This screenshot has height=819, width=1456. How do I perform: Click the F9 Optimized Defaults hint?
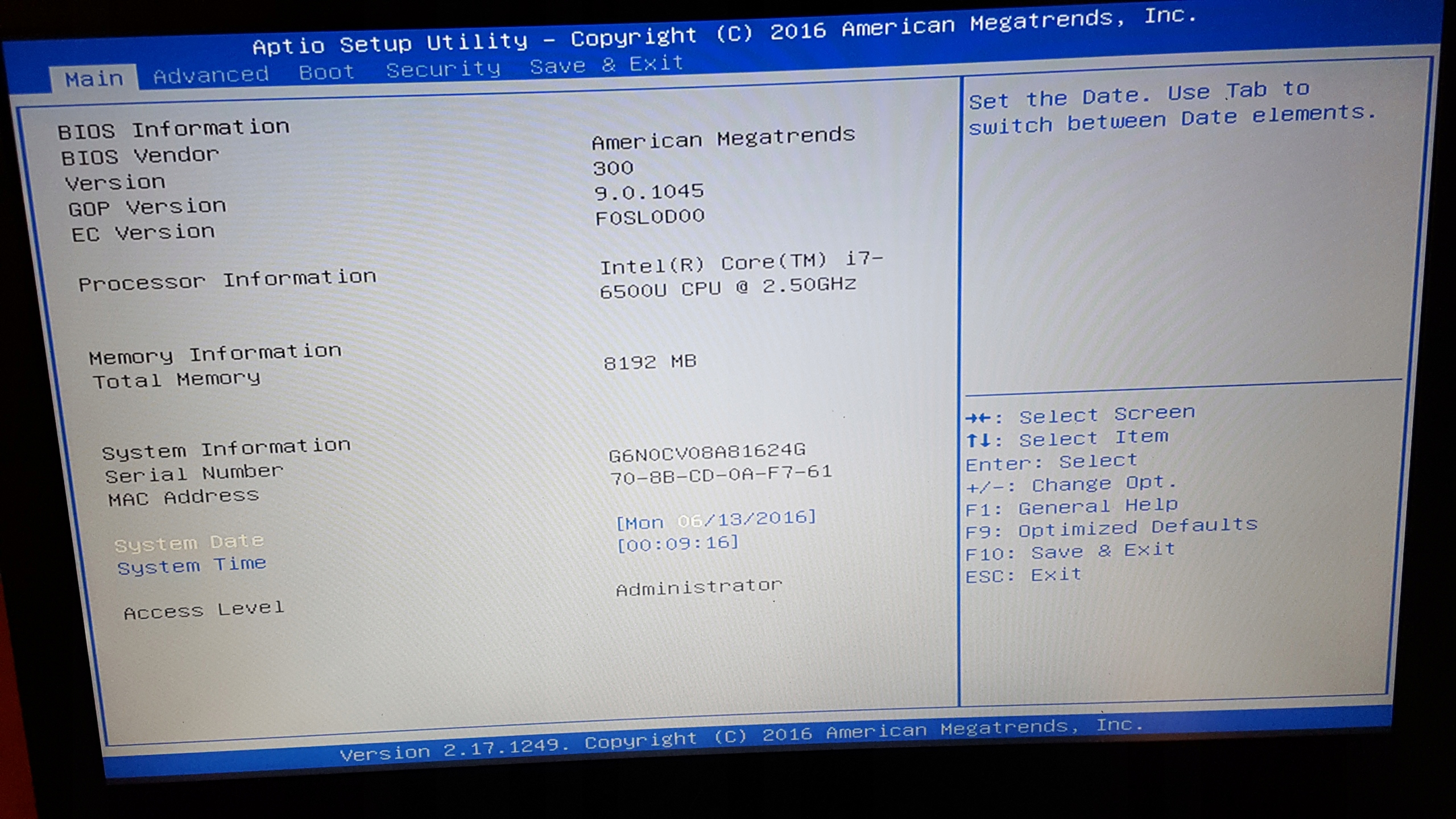point(1111,528)
